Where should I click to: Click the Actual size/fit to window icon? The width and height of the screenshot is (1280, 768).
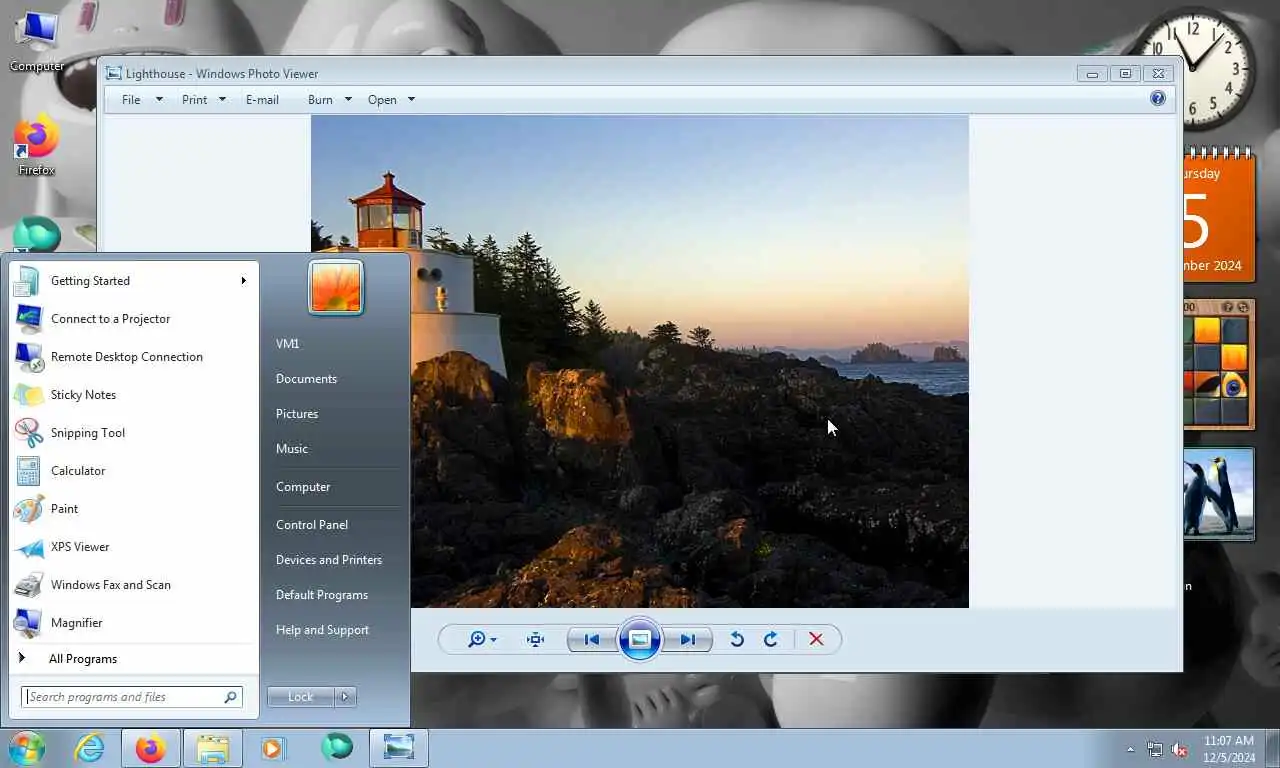(x=535, y=639)
